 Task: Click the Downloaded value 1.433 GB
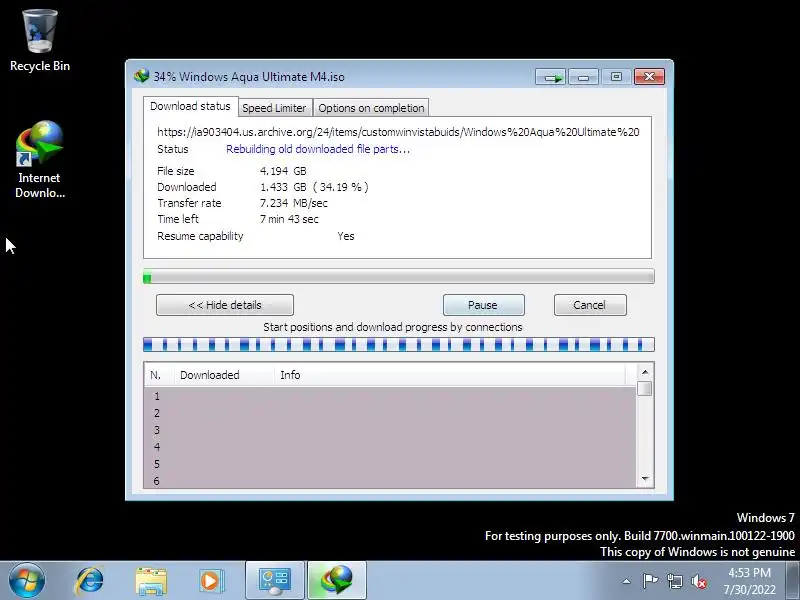(x=283, y=187)
